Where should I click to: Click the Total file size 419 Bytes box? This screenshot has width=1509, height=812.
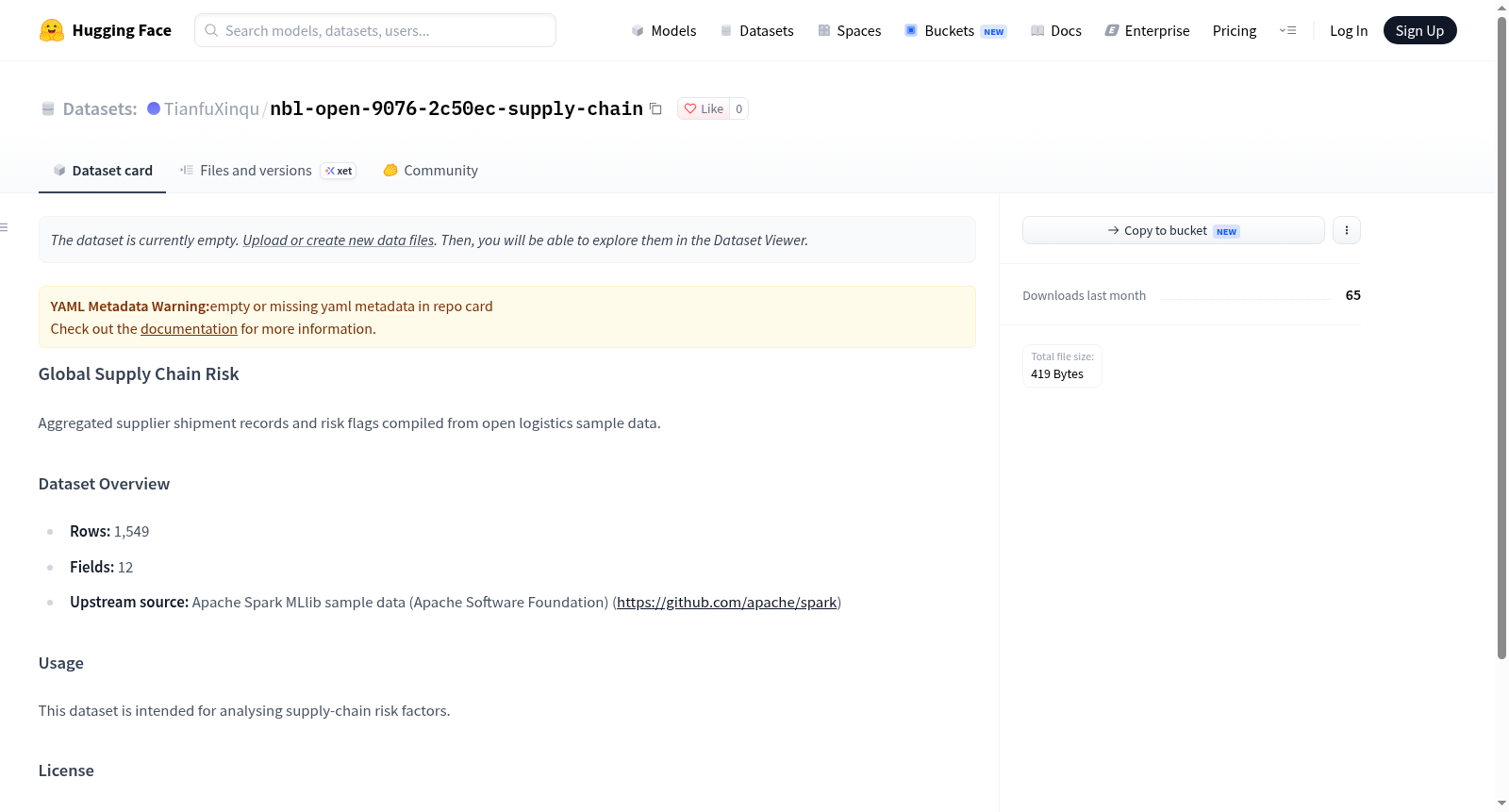pos(1062,366)
